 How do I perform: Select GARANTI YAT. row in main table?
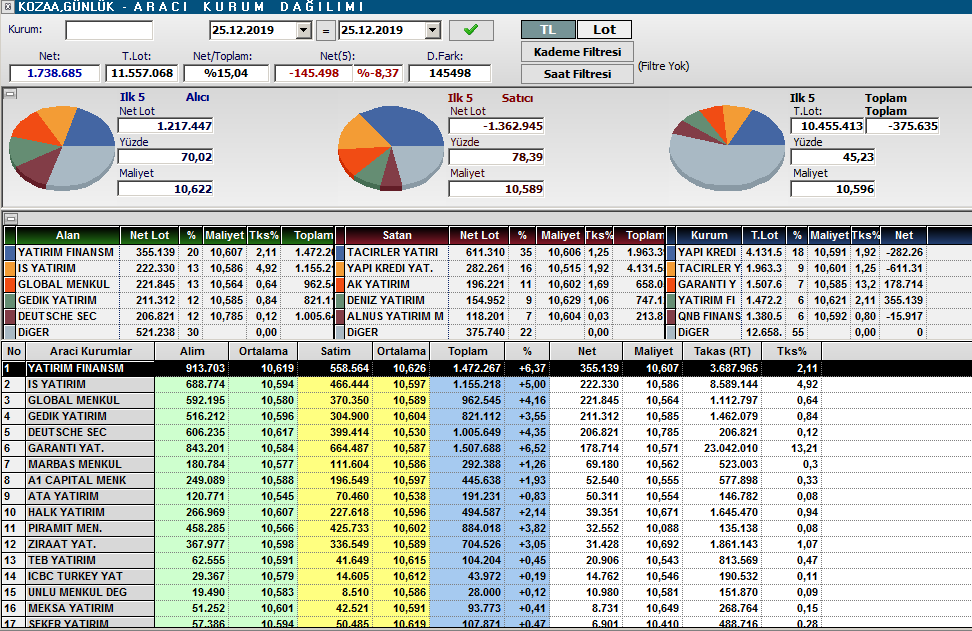[486, 448]
